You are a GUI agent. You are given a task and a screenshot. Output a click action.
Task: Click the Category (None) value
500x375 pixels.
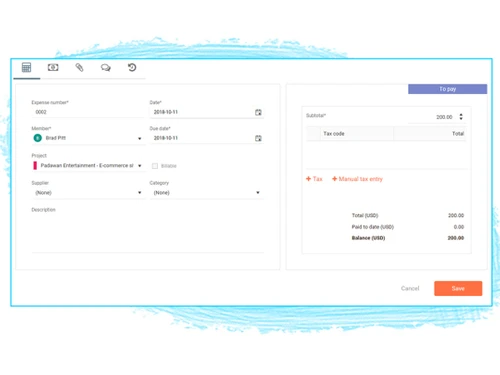[x=162, y=193]
